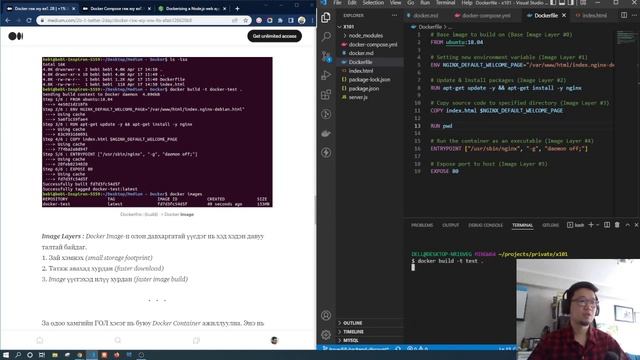
Task: Toggle primary sidebar layout control in title bar
Action: [553, 2]
